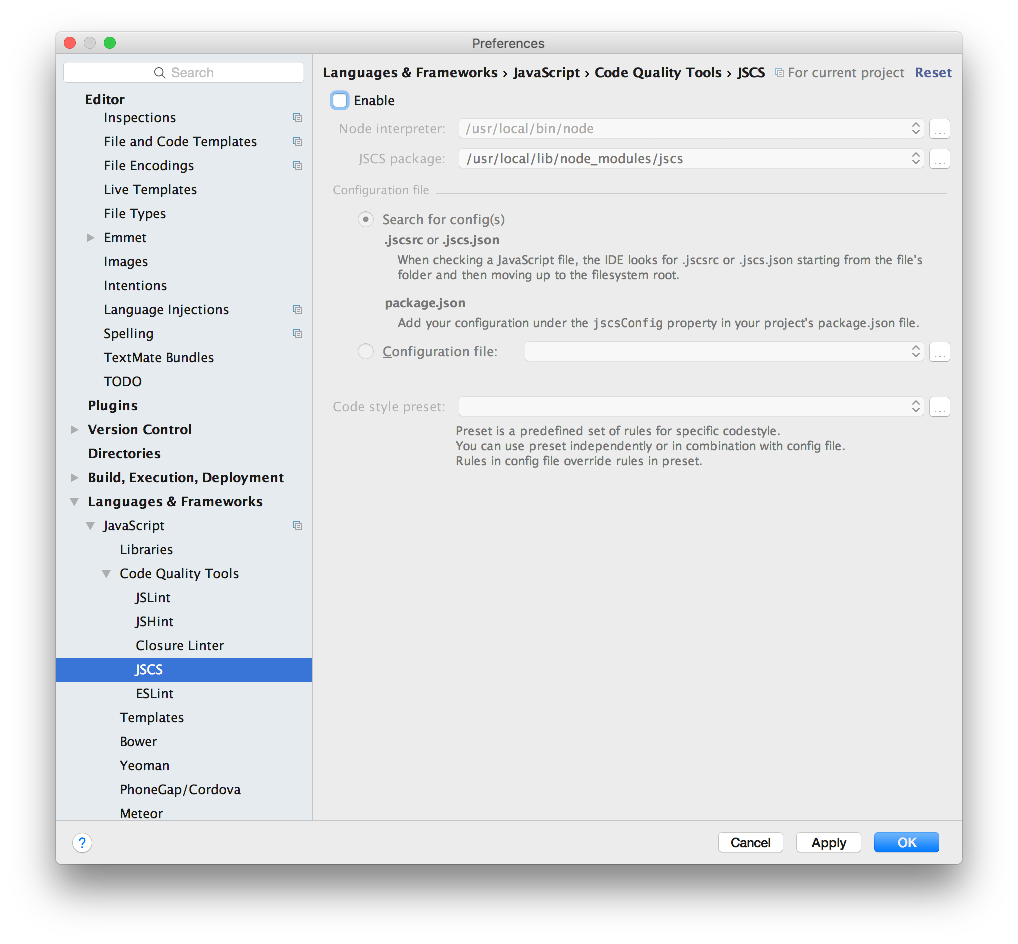Click the project-scope icon beside Language Injections
Image resolution: width=1018 pixels, height=944 pixels.
tap(297, 310)
